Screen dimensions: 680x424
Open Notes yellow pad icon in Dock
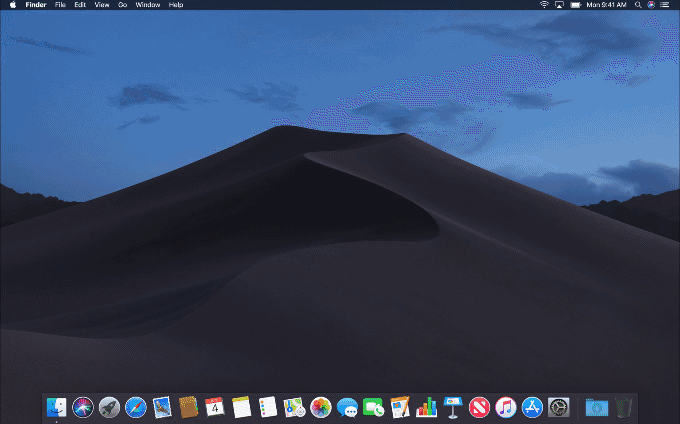pyautogui.click(x=242, y=408)
